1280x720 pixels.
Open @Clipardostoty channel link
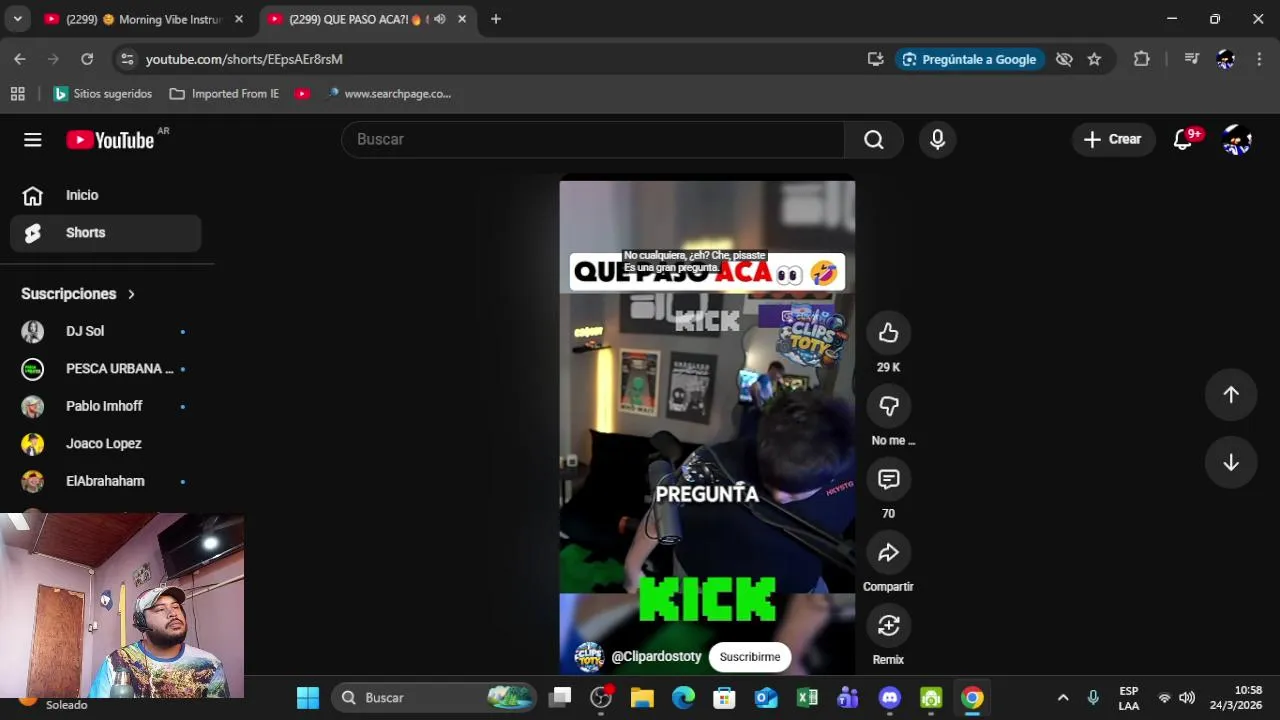[x=656, y=657]
